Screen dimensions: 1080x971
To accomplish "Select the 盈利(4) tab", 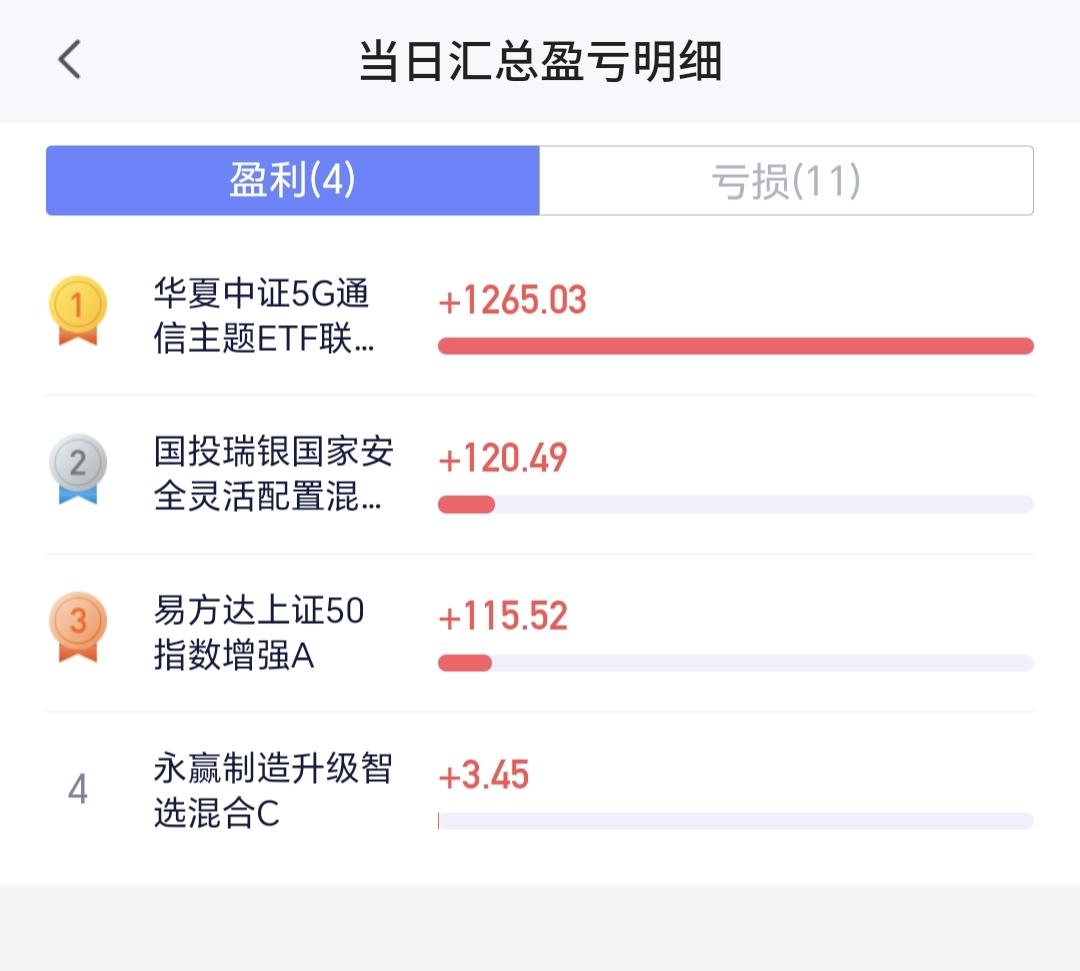I will click(293, 181).
